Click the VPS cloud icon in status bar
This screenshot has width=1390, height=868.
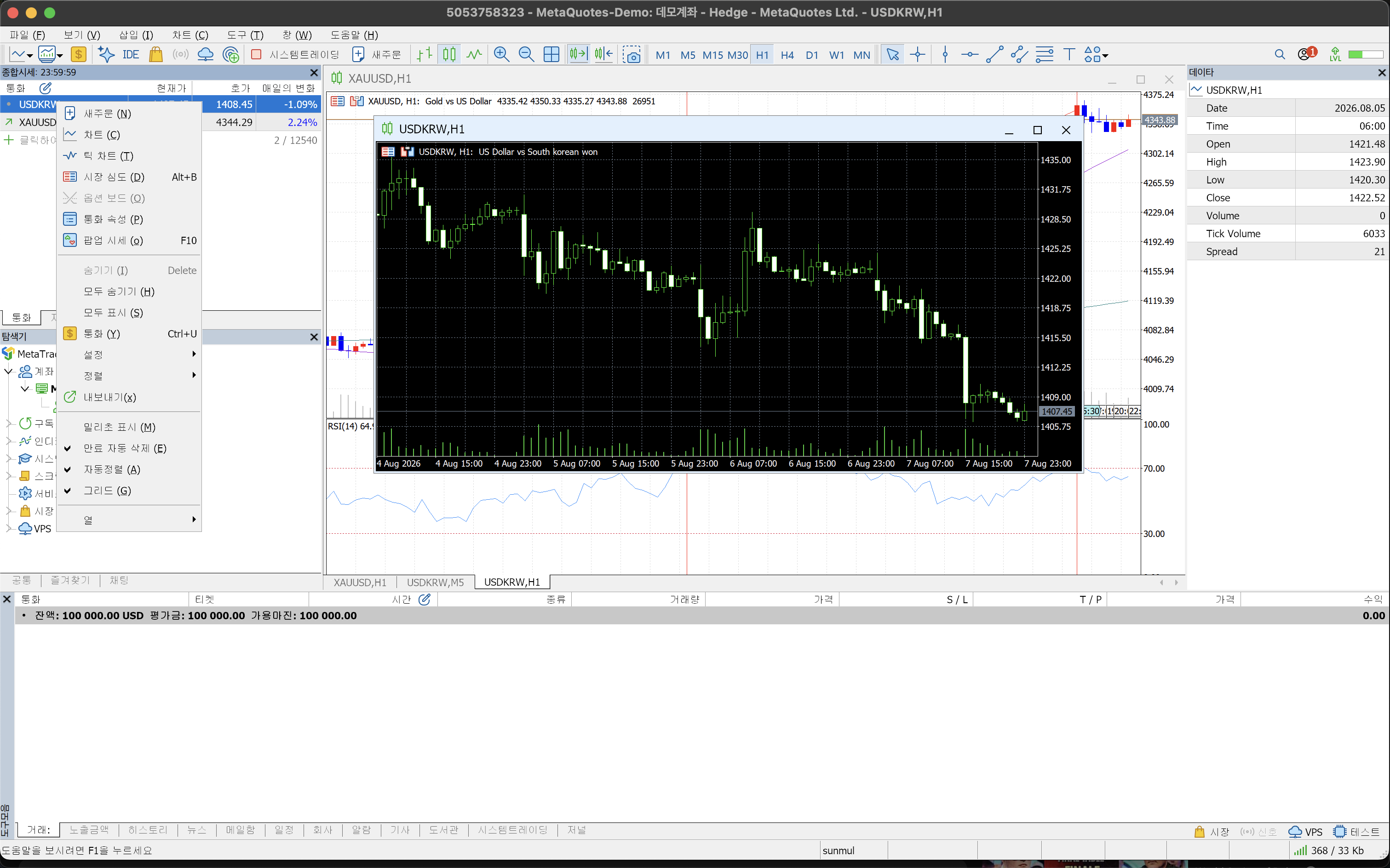tap(1295, 832)
